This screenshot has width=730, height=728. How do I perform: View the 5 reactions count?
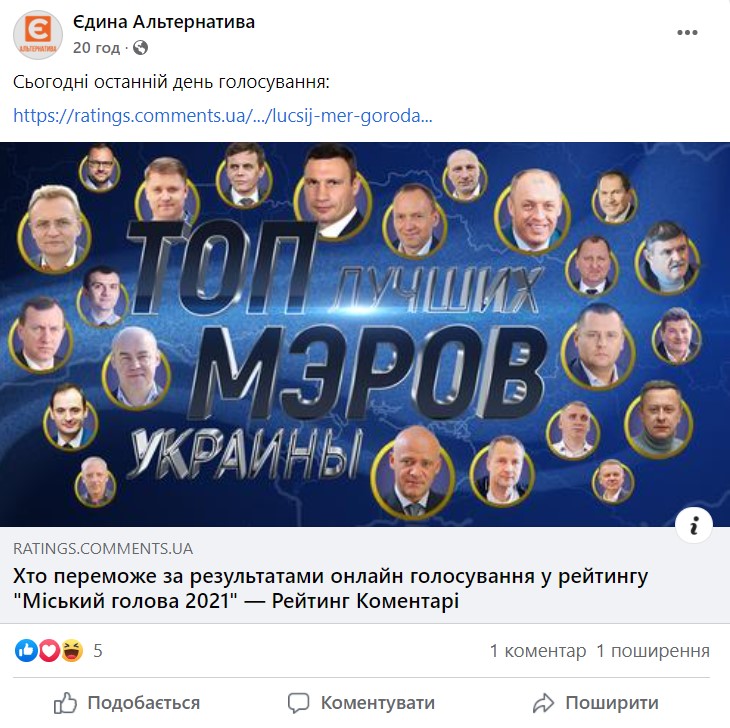pyautogui.click(x=97, y=650)
